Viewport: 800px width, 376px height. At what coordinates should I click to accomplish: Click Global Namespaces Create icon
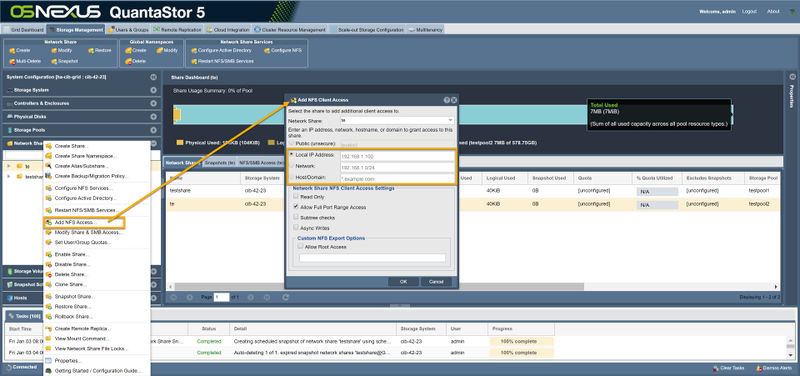pyautogui.click(x=129, y=51)
